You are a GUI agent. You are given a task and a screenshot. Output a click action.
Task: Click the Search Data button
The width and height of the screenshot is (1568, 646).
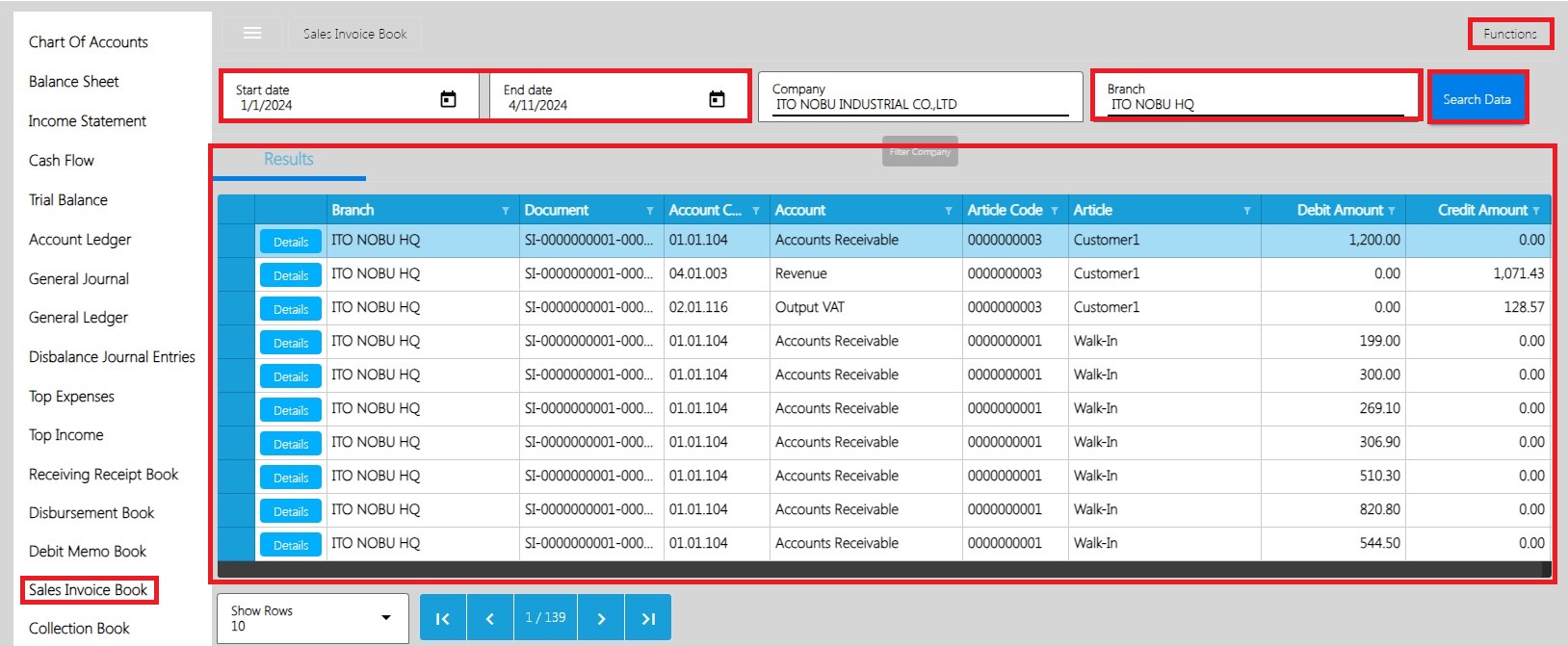tap(1477, 99)
